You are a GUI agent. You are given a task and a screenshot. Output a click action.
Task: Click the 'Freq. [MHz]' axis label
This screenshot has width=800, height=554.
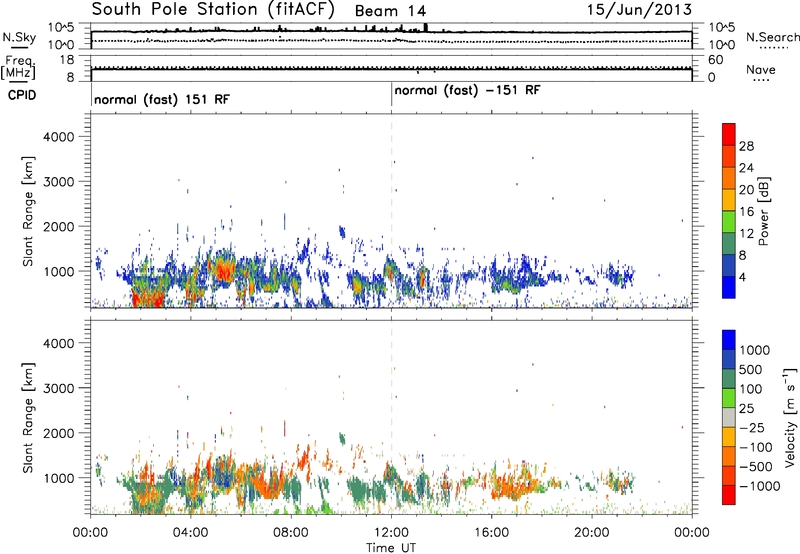18,67
